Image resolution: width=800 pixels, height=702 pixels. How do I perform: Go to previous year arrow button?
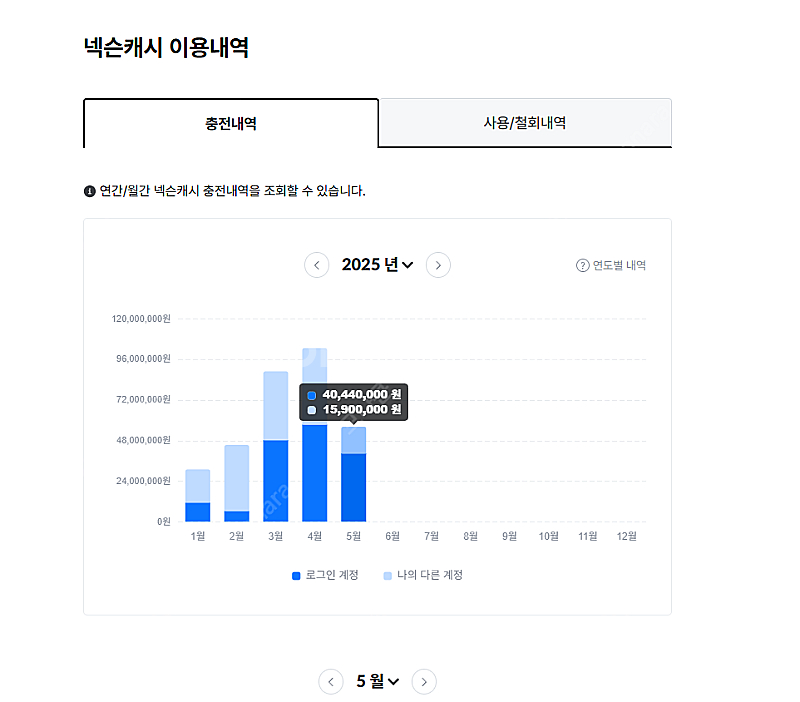(316, 265)
